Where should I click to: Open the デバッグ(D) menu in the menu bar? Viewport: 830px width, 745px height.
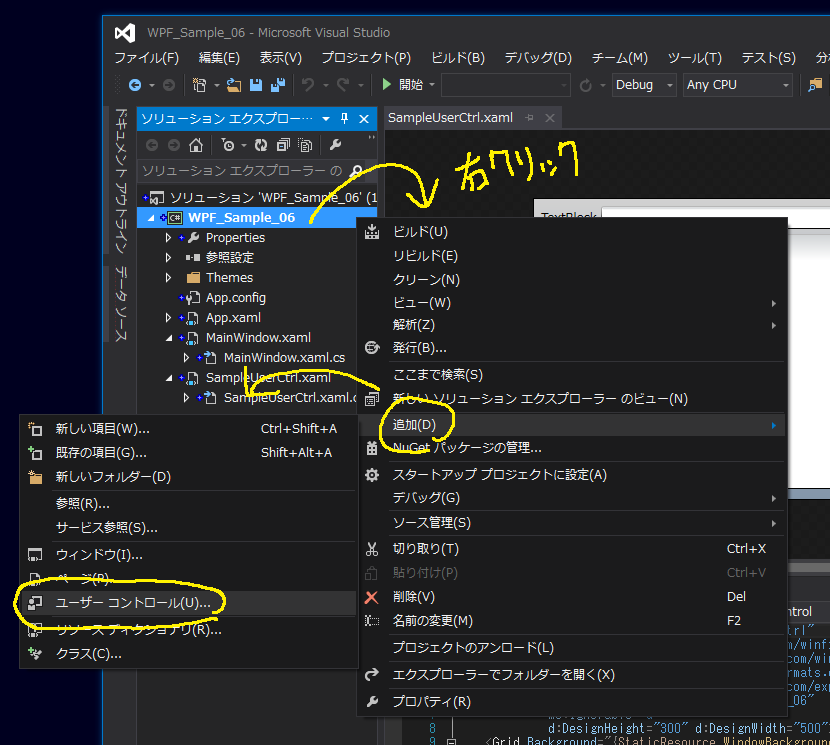click(x=538, y=58)
